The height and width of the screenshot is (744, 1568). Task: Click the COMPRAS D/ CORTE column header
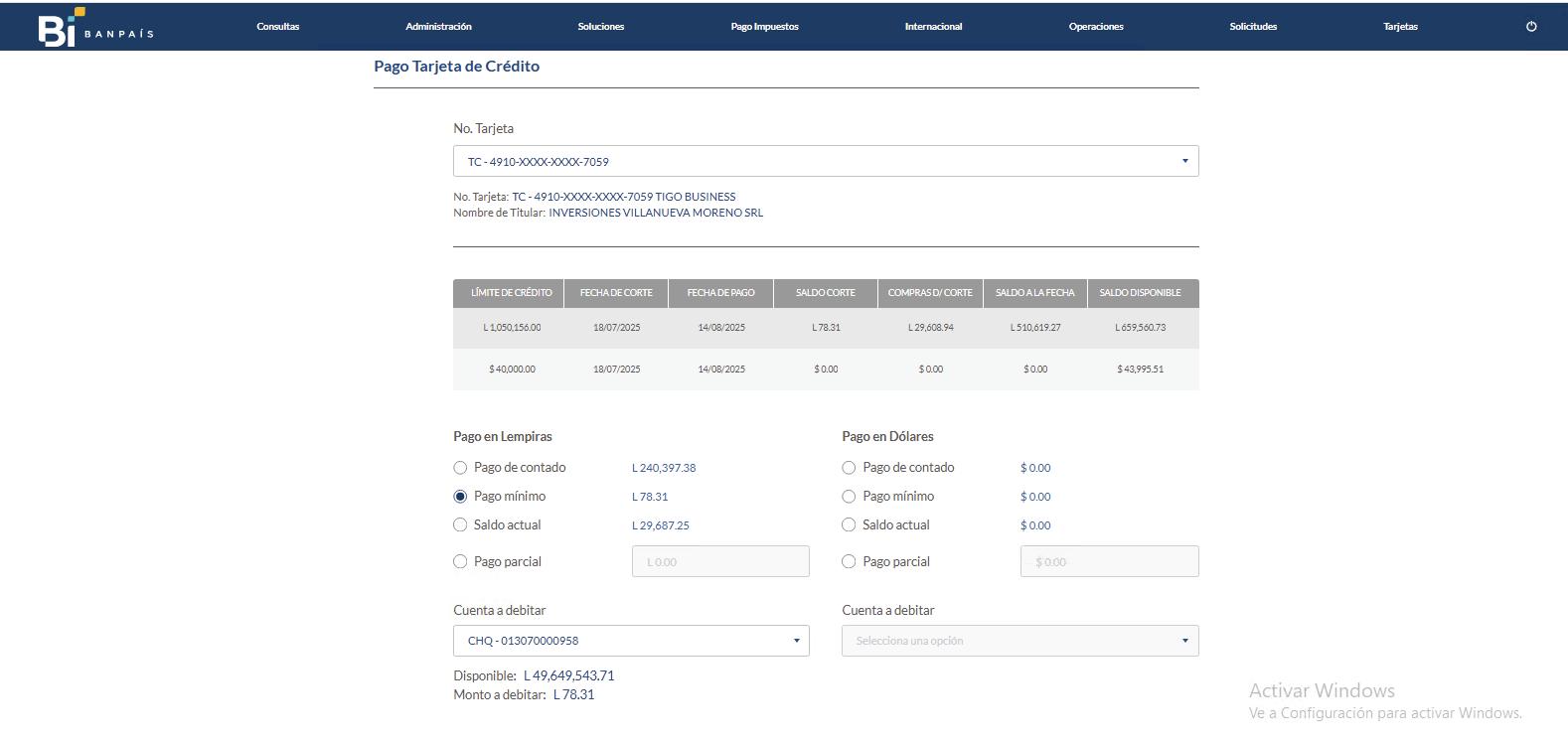930,293
